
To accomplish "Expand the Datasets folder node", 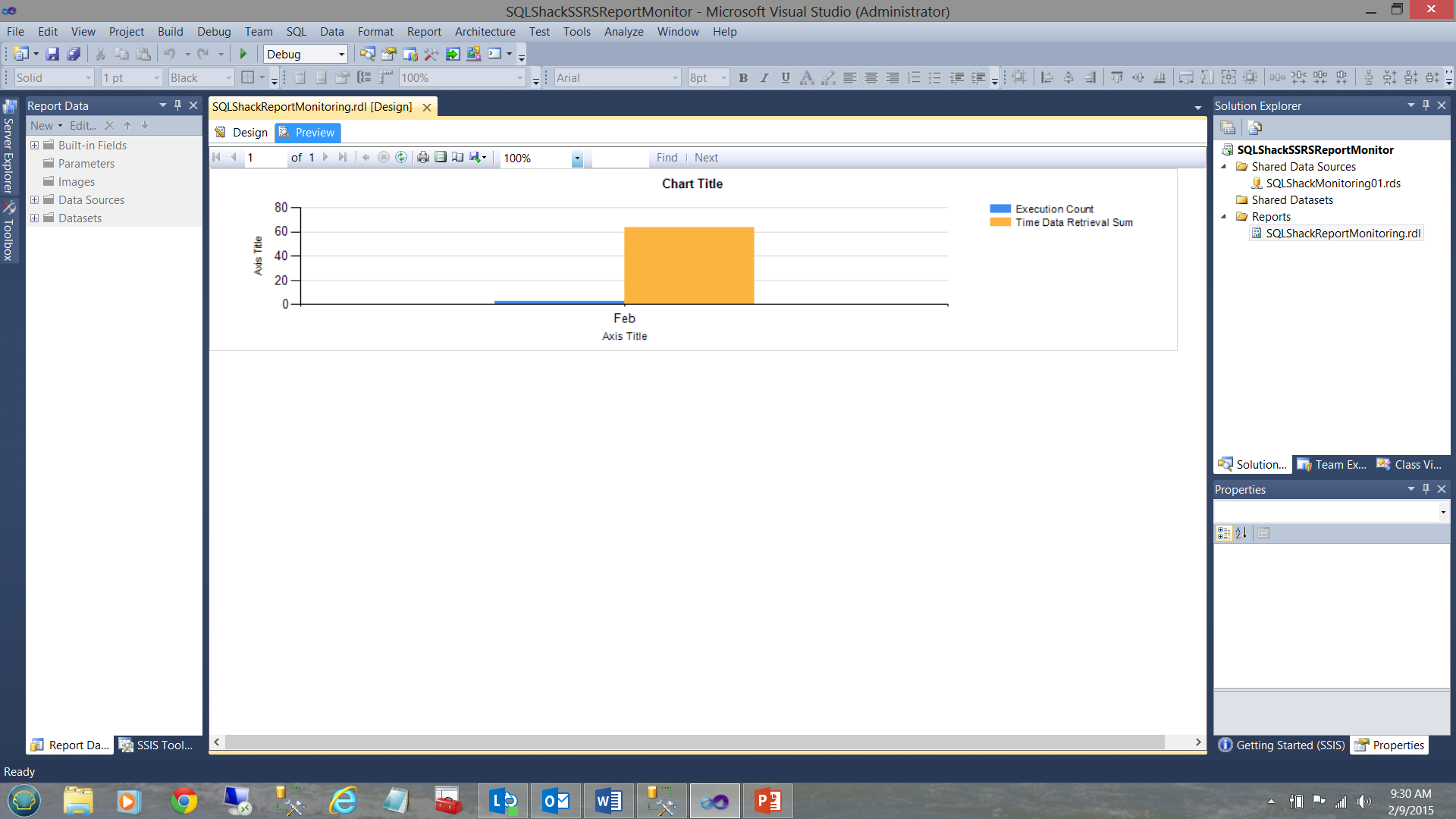I will 34,218.
